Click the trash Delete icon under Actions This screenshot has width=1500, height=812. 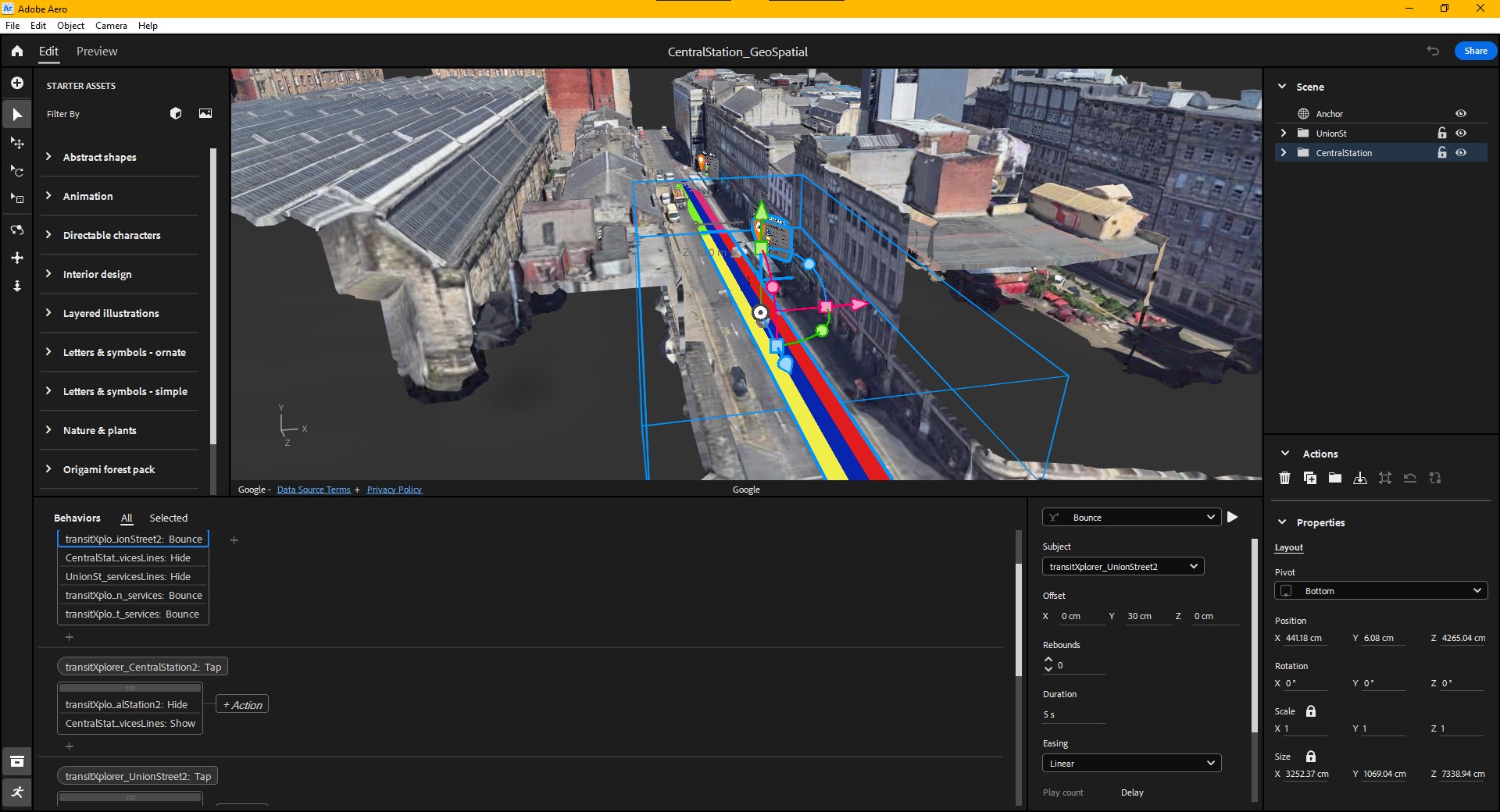[1284, 478]
